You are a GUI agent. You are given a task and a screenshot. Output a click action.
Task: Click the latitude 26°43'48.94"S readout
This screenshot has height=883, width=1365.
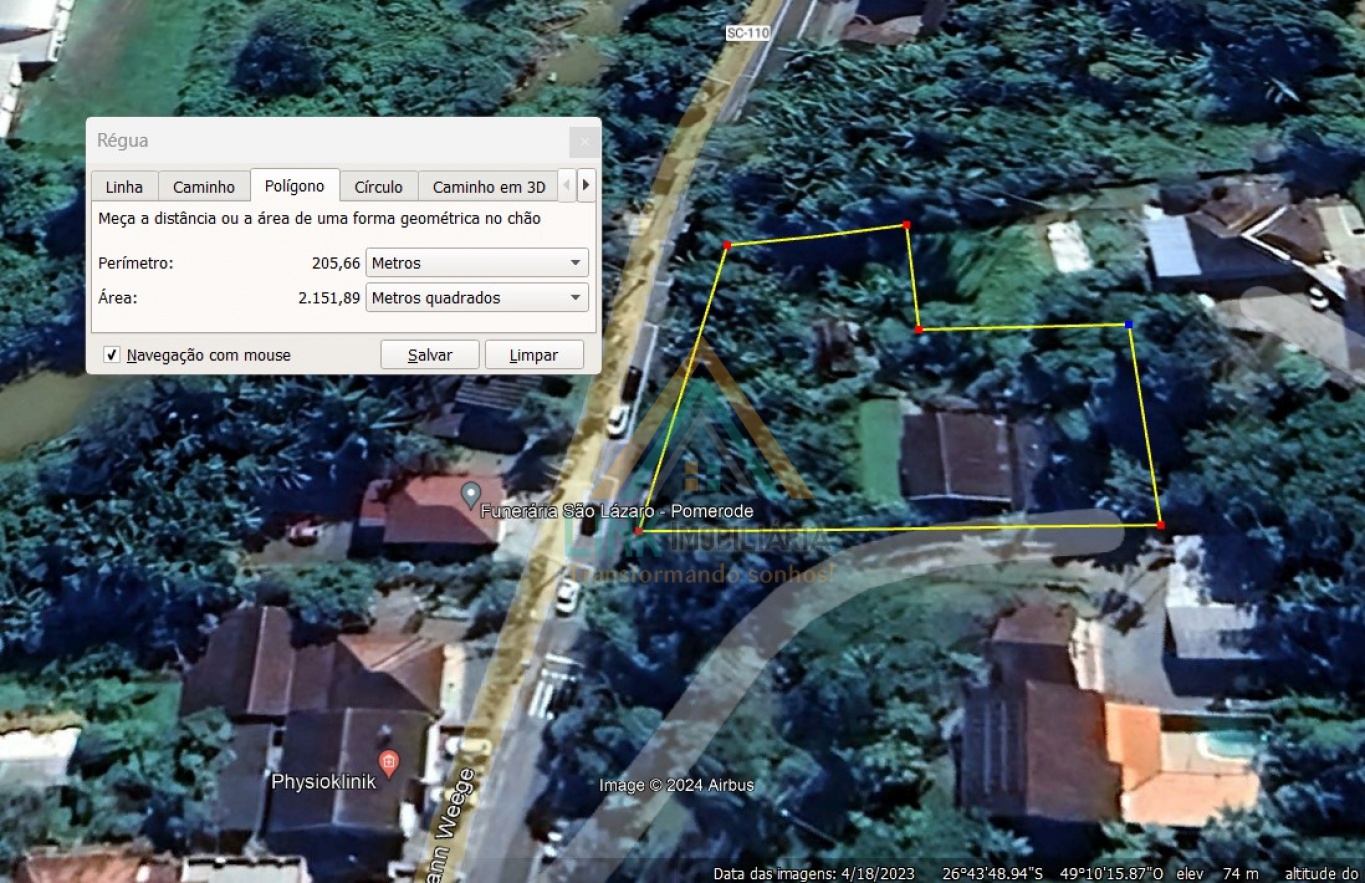(992, 873)
